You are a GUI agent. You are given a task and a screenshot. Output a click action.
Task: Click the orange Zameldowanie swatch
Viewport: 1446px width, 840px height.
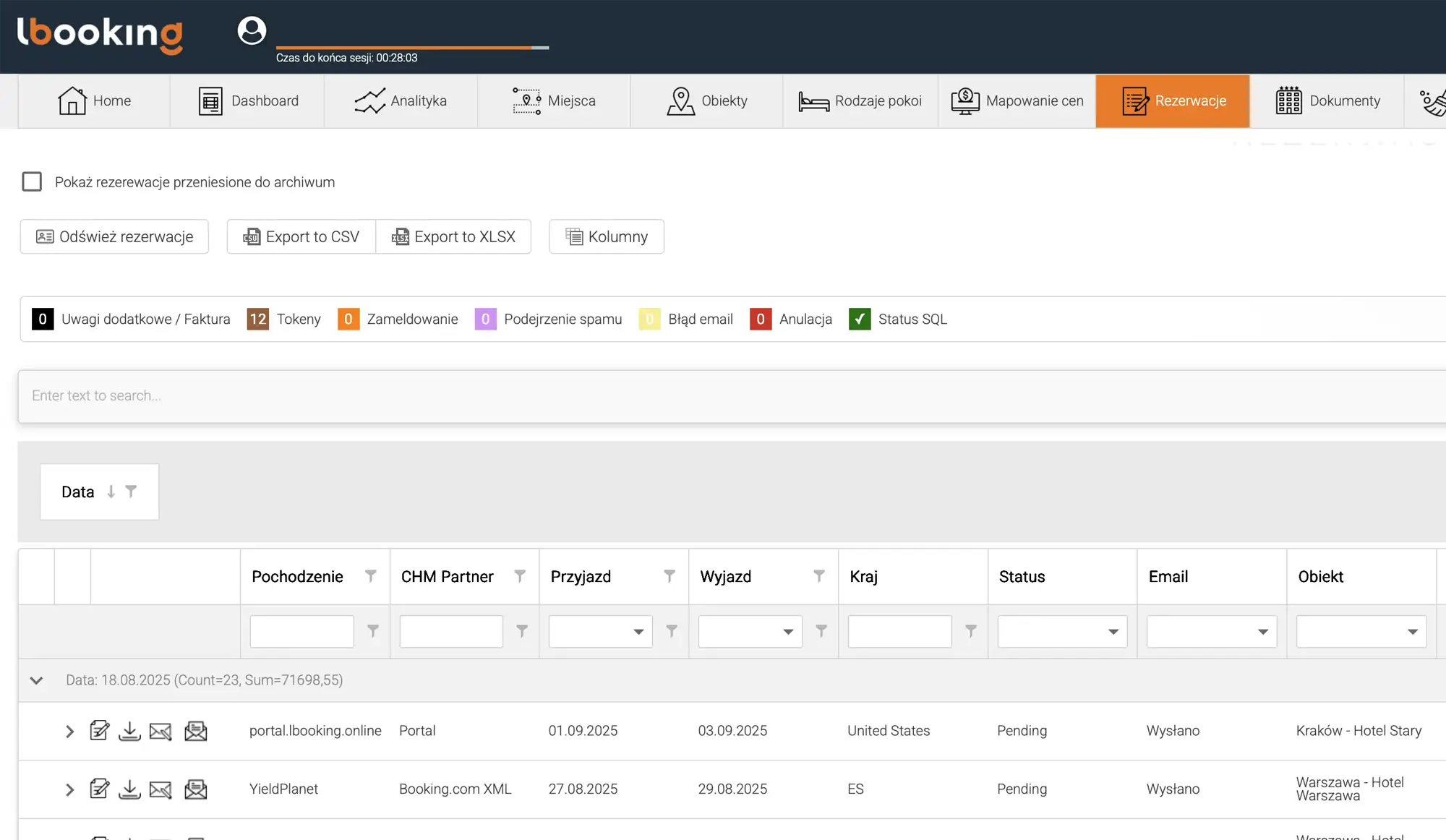[x=348, y=319]
